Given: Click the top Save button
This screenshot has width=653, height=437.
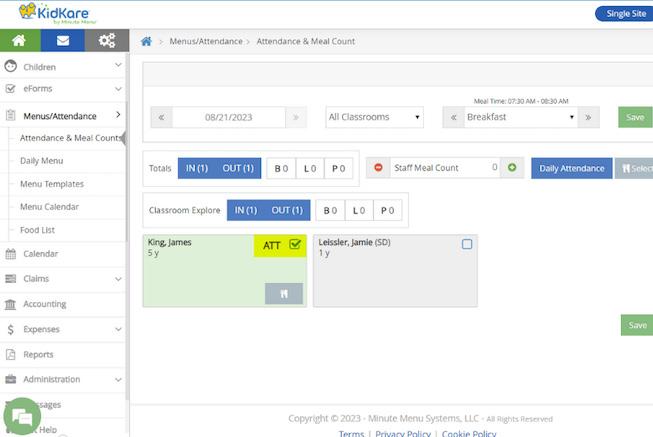Looking at the screenshot, I should [636, 117].
